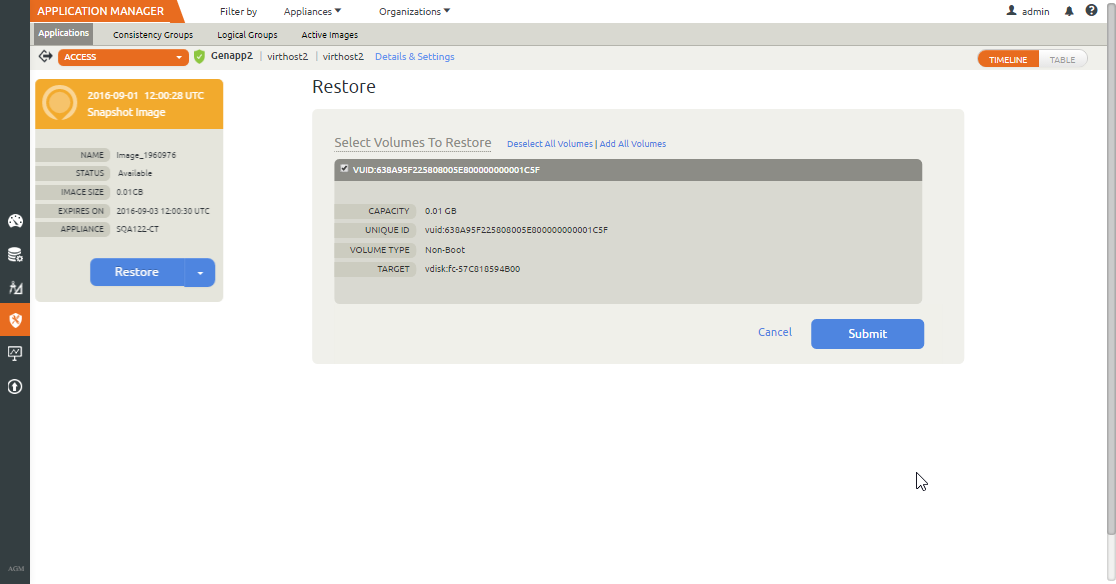Keep TIMELINE view selected

tap(1008, 58)
